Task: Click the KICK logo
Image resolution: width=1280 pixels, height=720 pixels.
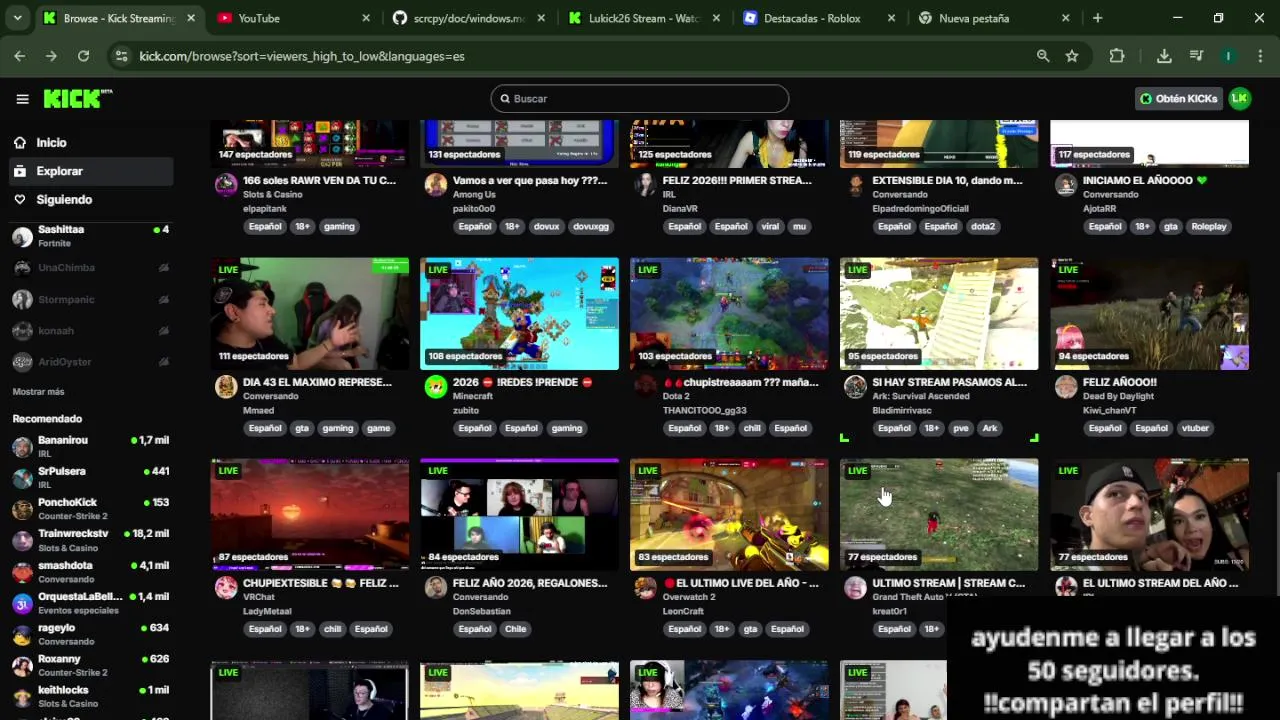Action: tap(77, 98)
